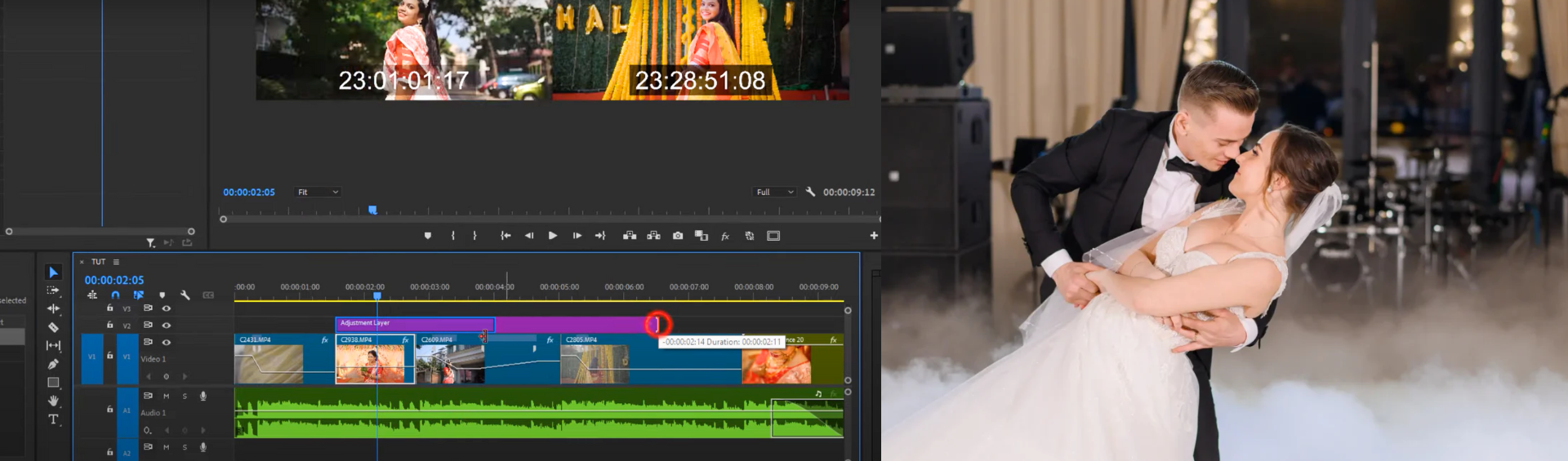Open the Fit zoom level dropdown

(x=318, y=193)
